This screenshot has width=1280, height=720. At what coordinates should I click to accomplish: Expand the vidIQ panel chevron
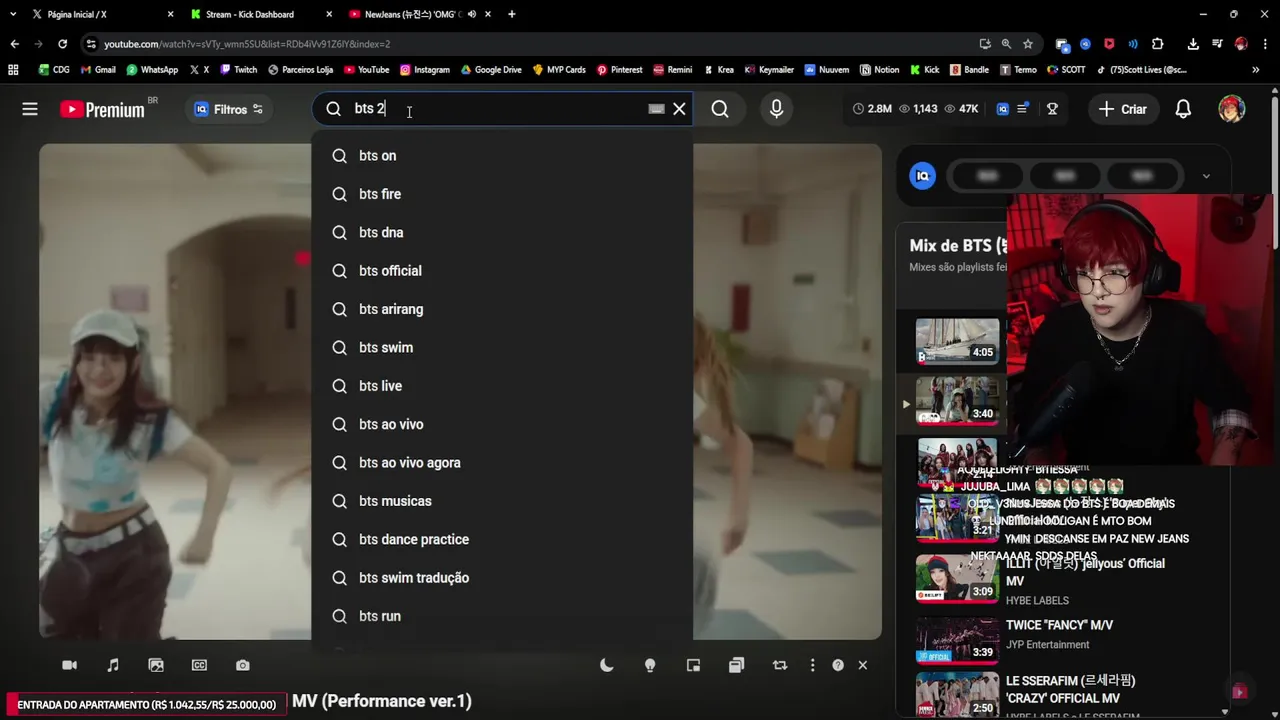(1206, 176)
